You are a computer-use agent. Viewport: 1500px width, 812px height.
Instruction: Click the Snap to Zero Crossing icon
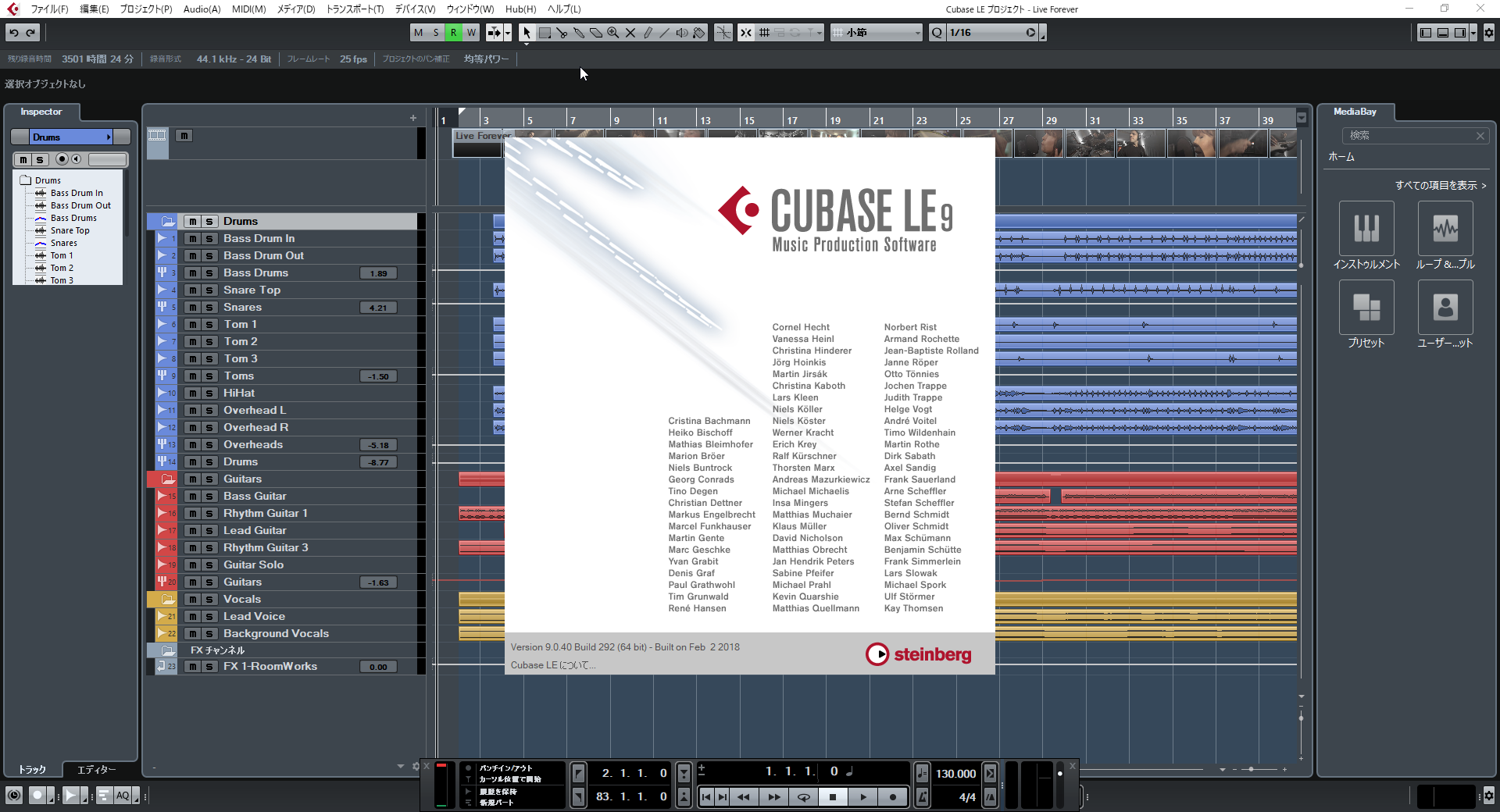(x=723, y=33)
